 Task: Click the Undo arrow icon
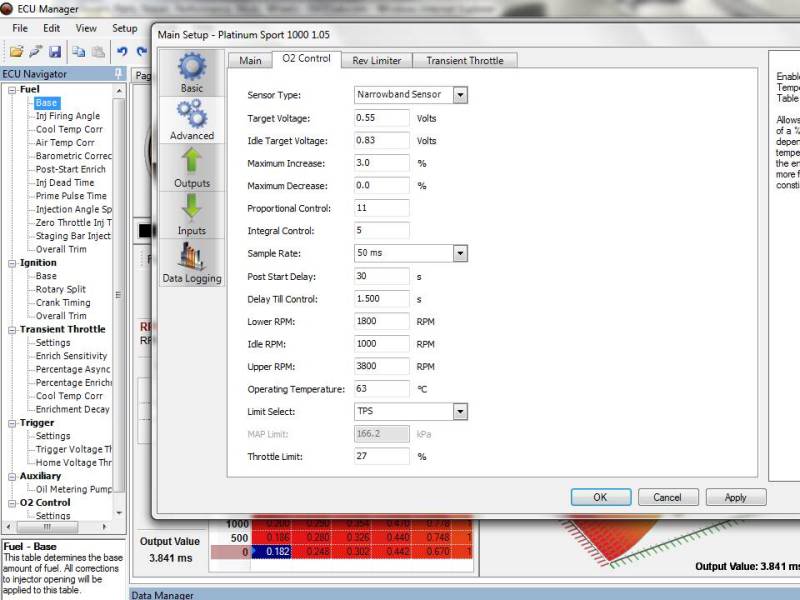tap(122, 51)
